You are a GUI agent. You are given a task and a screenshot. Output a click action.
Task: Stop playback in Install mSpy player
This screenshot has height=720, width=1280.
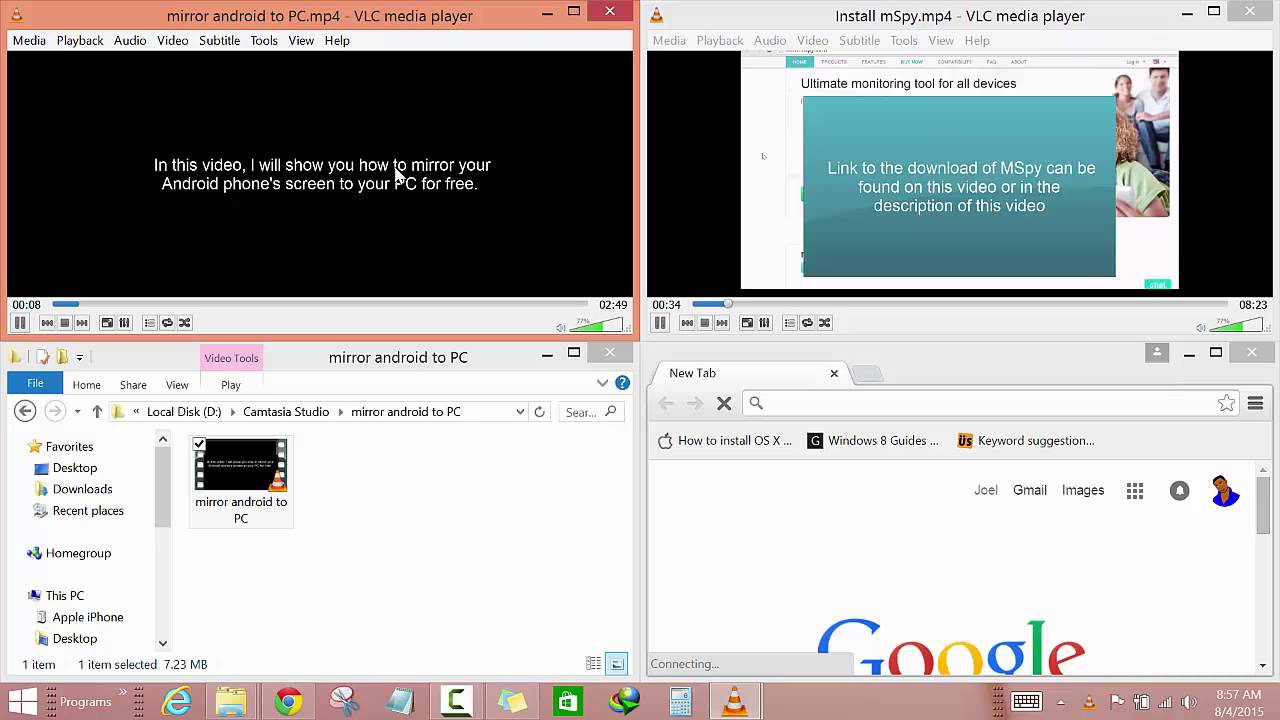(x=704, y=323)
